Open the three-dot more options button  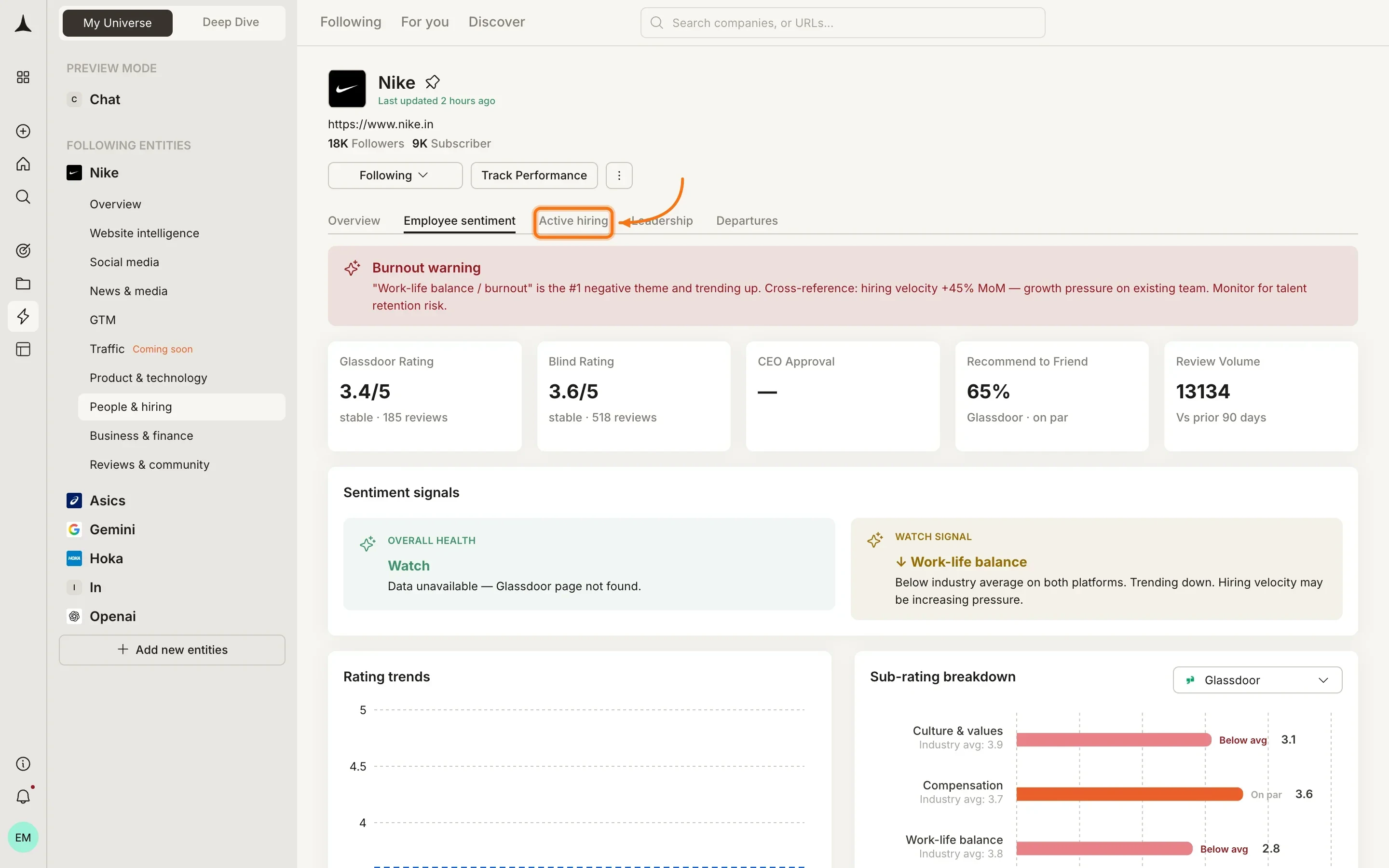pyautogui.click(x=619, y=175)
